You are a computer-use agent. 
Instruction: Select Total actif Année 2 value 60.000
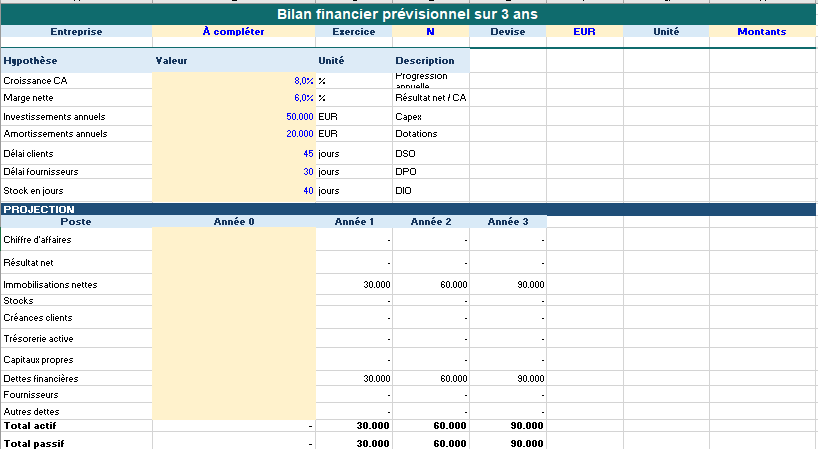pyautogui.click(x=430, y=426)
